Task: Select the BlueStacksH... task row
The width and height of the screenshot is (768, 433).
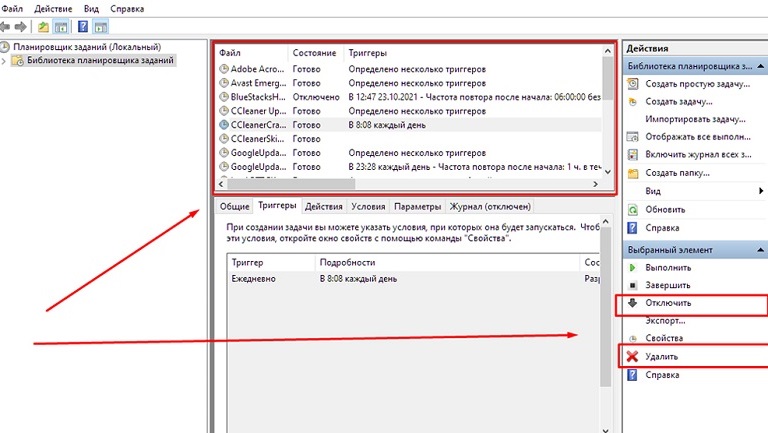Action: 257,97
